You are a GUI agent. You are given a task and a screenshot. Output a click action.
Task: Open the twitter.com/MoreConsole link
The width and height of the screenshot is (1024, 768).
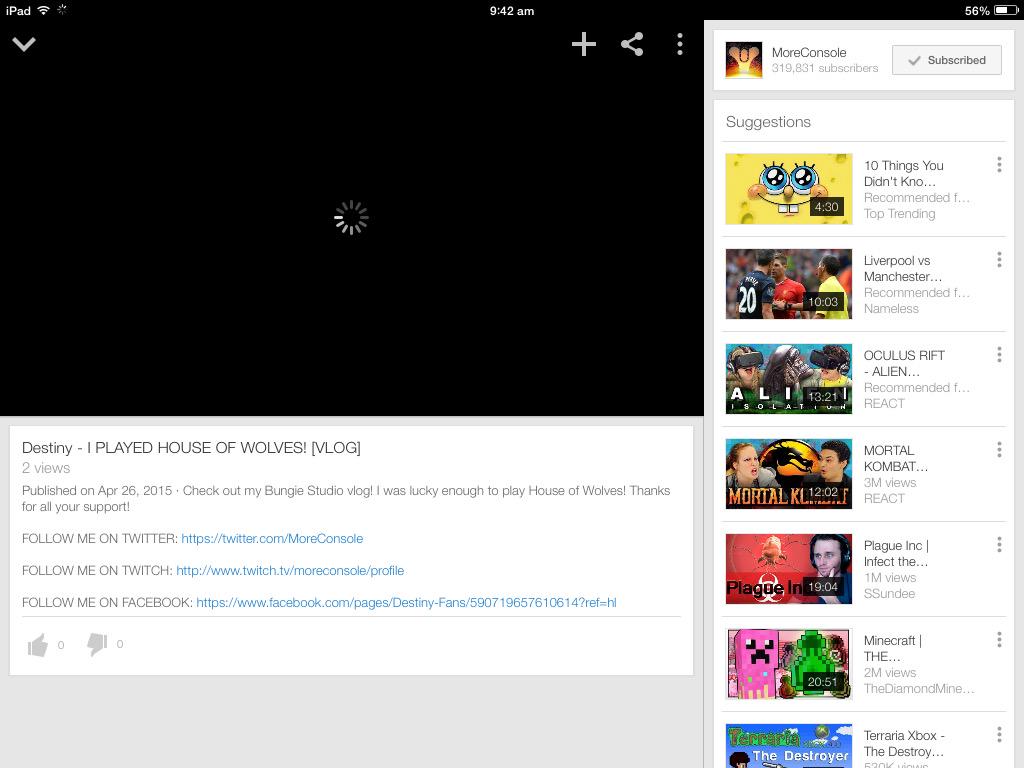[272, 539]
